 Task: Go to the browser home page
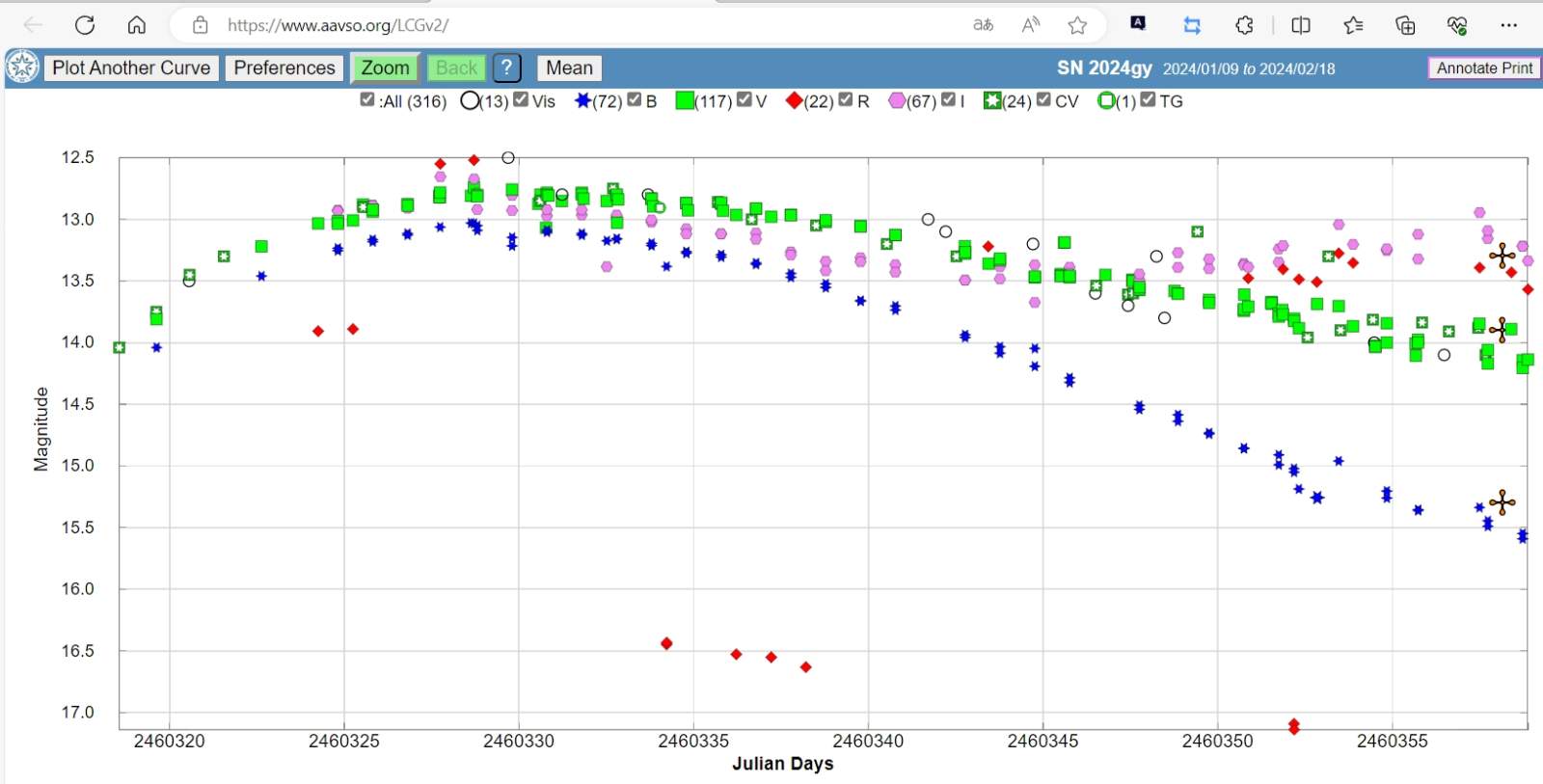click(x=137, y=25)
